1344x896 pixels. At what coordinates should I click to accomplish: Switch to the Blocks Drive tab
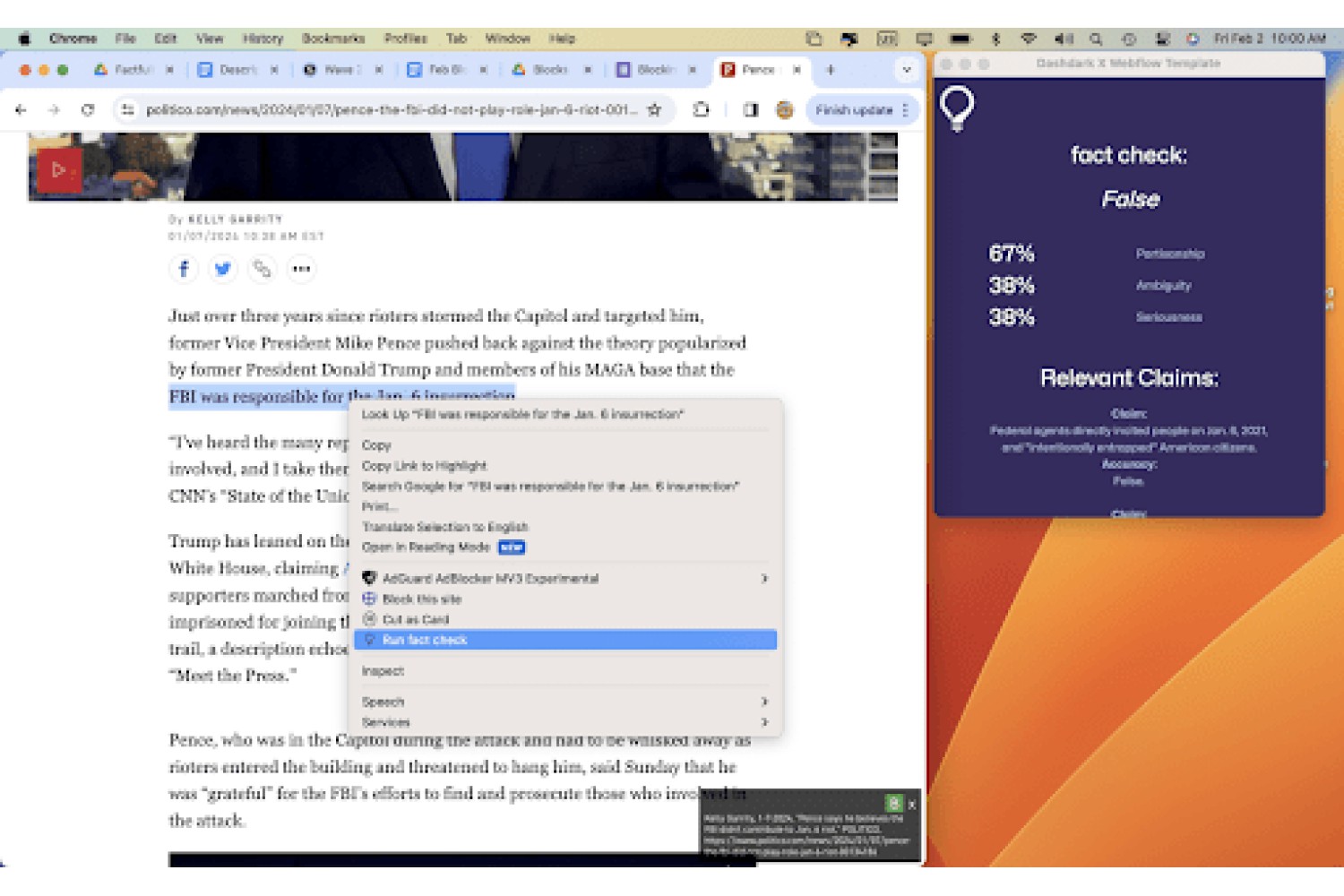(550, 69)
